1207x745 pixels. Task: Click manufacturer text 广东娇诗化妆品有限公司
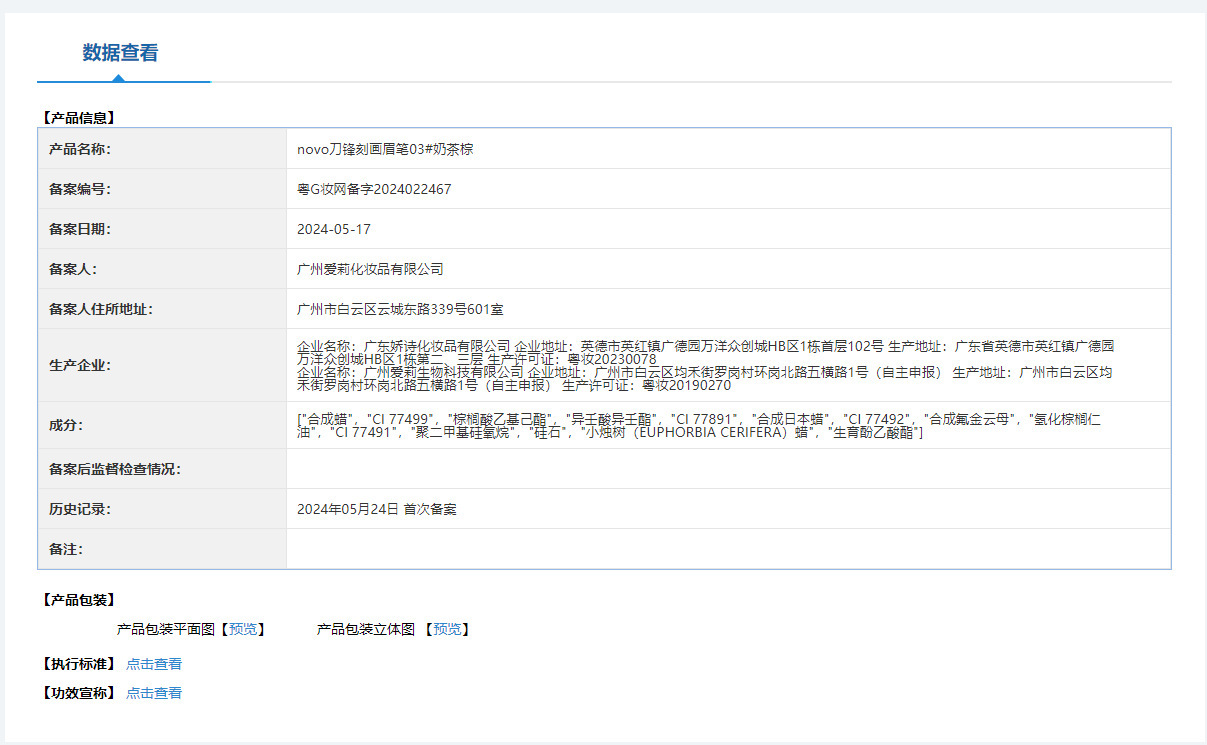(436, 345)
